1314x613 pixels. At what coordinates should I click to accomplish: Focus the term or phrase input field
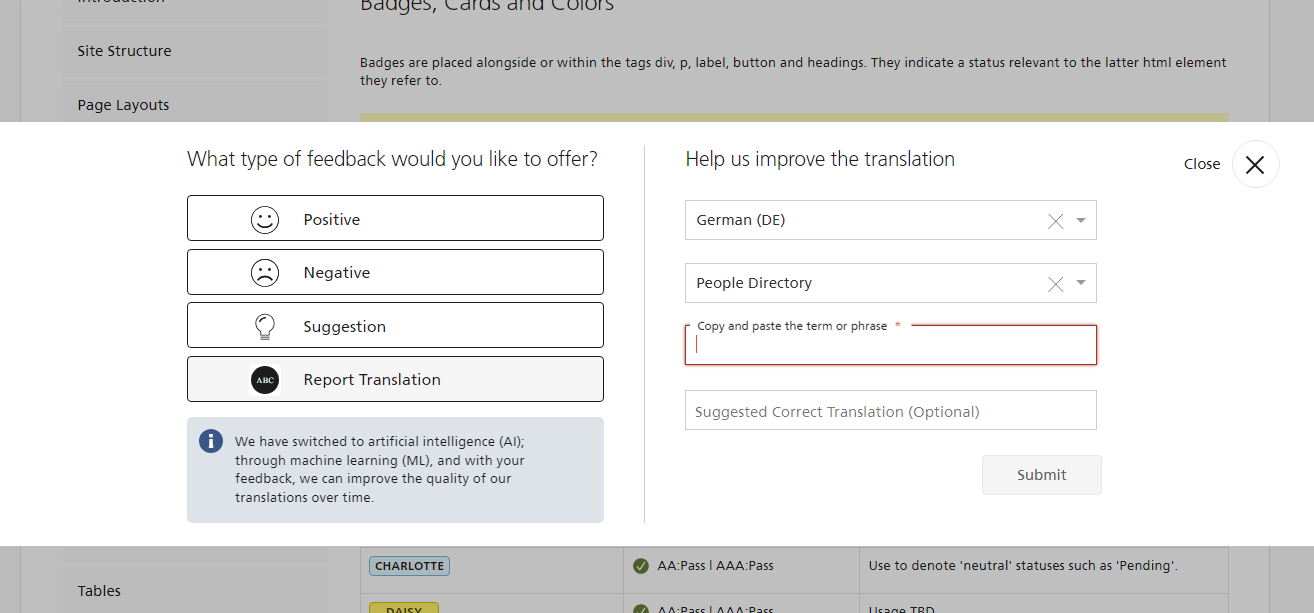click(x=890, y=346)
